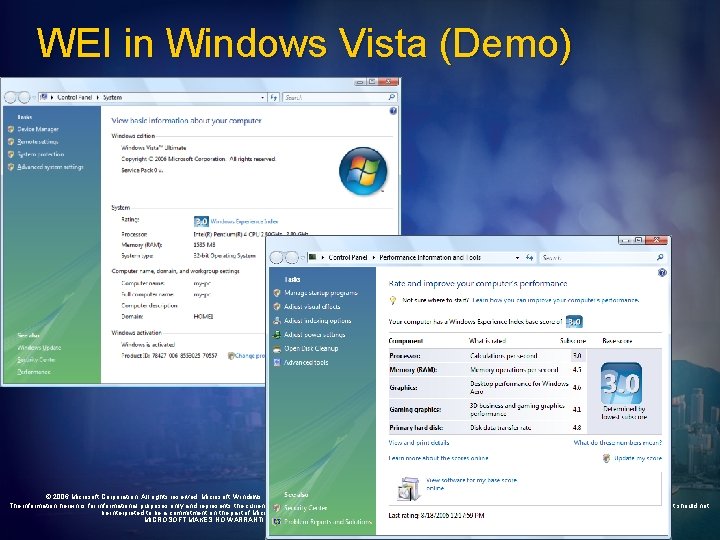Click the software box icon
This screenshot has height=540, width=720.
pyautogui.click(x=408, y=489)
